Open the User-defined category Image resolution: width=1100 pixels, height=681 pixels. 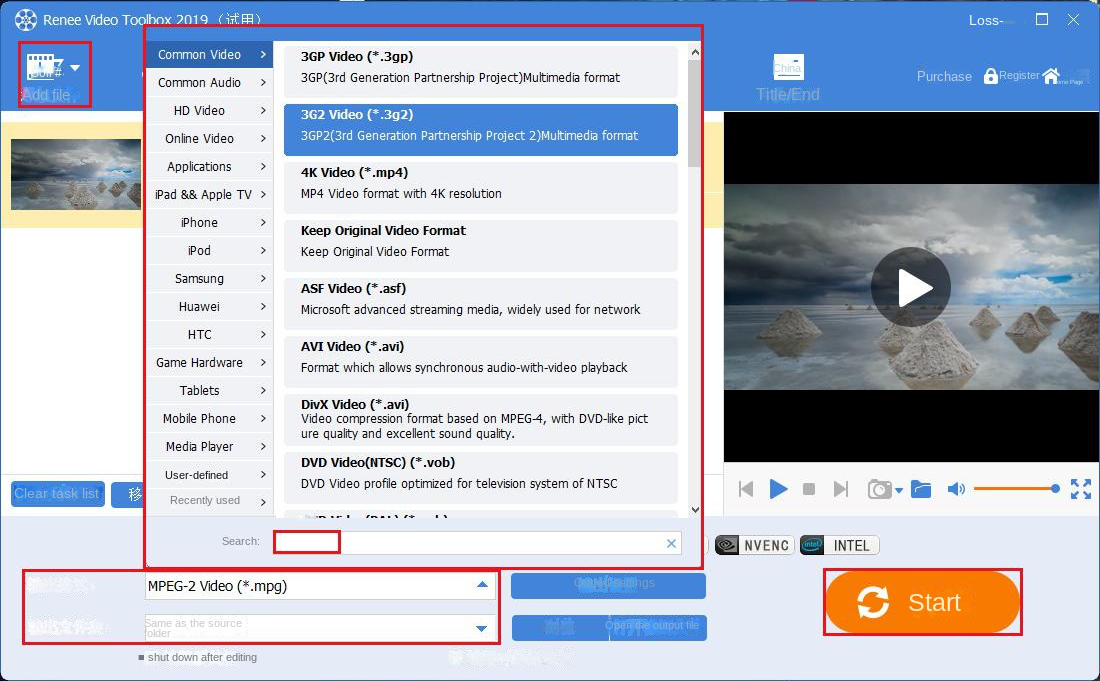point(209,475)
